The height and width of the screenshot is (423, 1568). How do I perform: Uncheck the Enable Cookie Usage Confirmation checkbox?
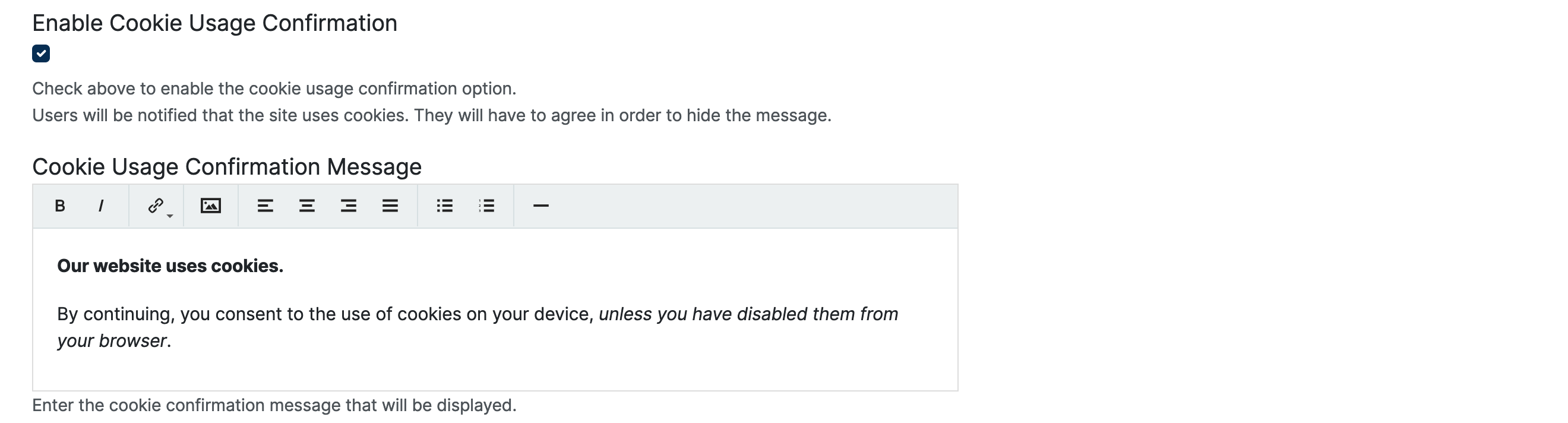point(41,53)
